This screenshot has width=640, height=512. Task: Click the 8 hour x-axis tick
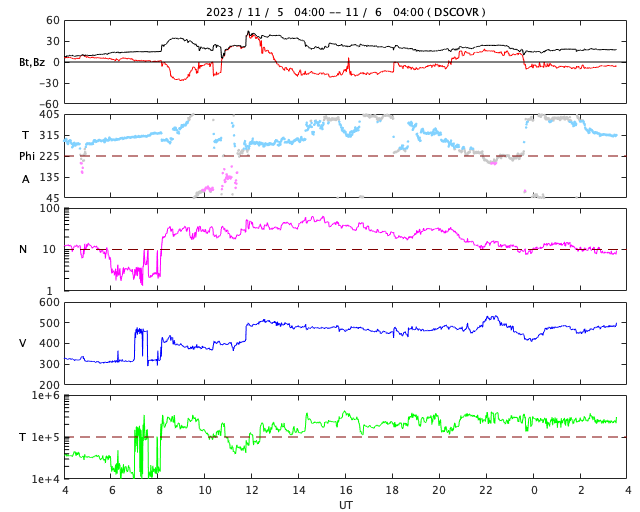pyautogui.click(x=159, y=490)
